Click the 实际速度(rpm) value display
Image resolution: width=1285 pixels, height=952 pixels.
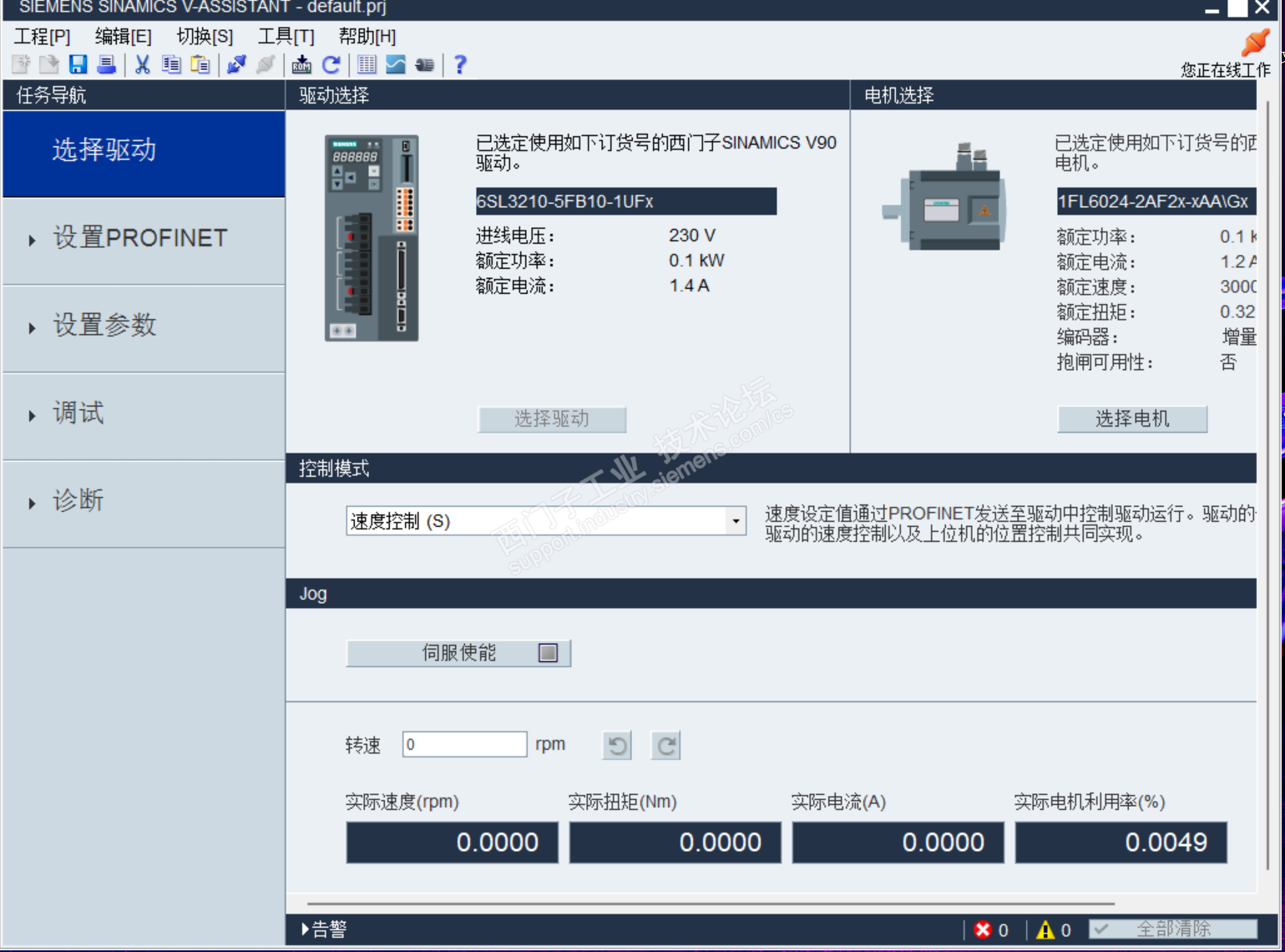coord(453,843)
